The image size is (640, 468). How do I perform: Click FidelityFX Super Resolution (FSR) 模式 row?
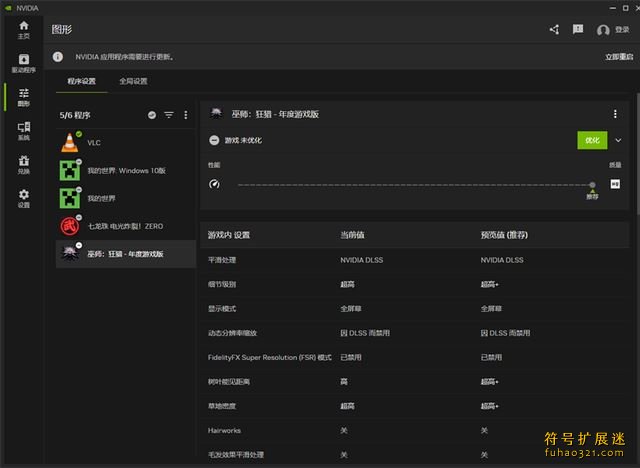414,357
